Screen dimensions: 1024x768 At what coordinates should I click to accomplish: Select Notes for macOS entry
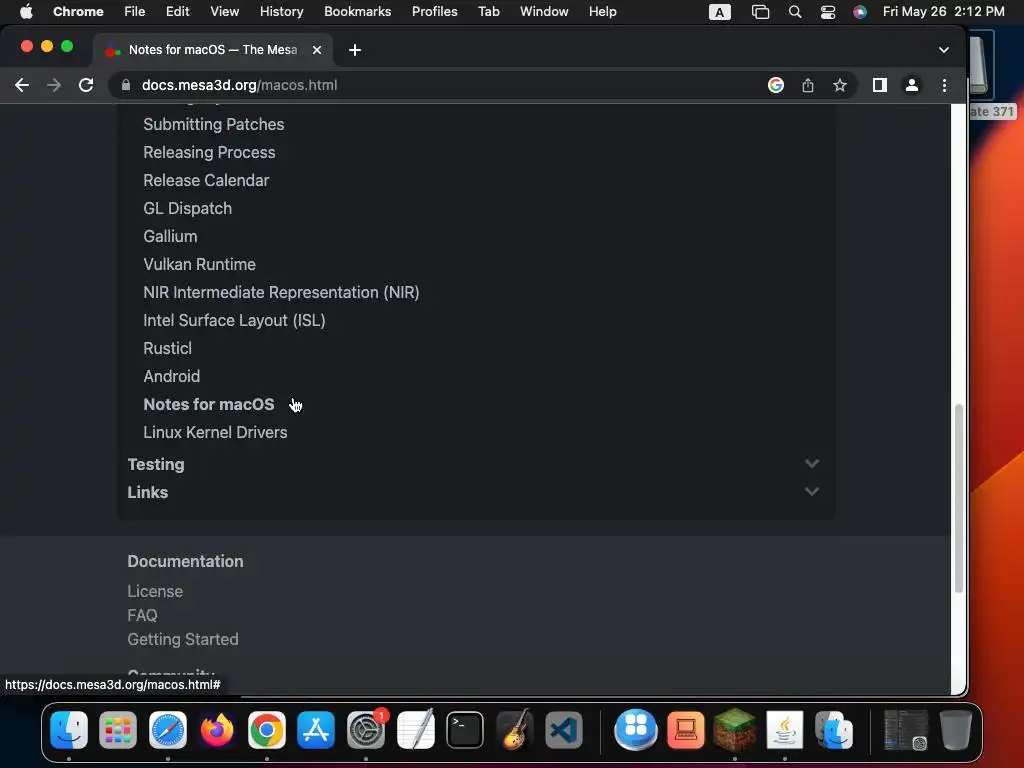208,405
